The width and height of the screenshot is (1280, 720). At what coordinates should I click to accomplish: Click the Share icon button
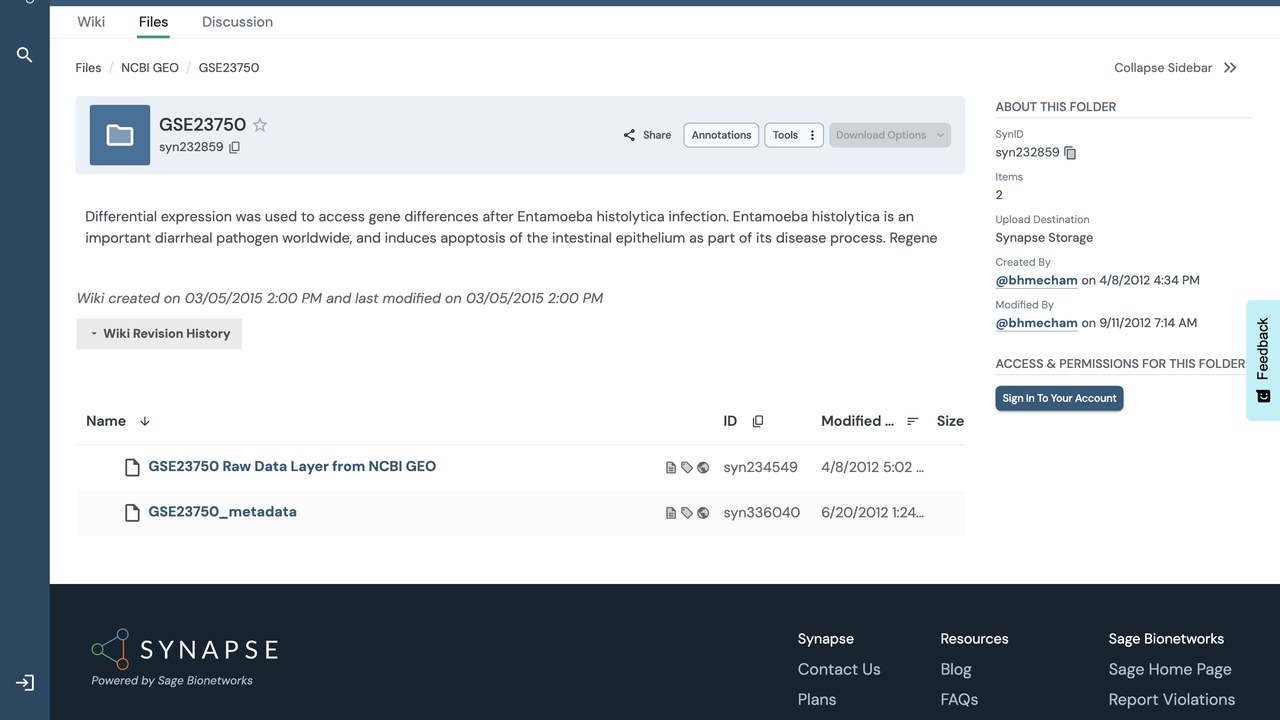[647, 135]
